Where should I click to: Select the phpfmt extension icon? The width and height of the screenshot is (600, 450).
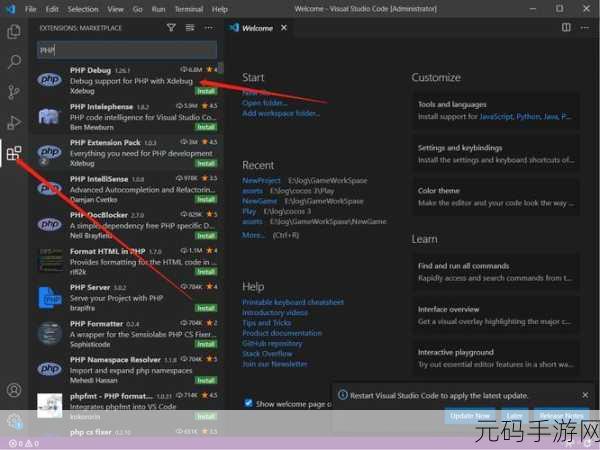[x=50, y=406]
